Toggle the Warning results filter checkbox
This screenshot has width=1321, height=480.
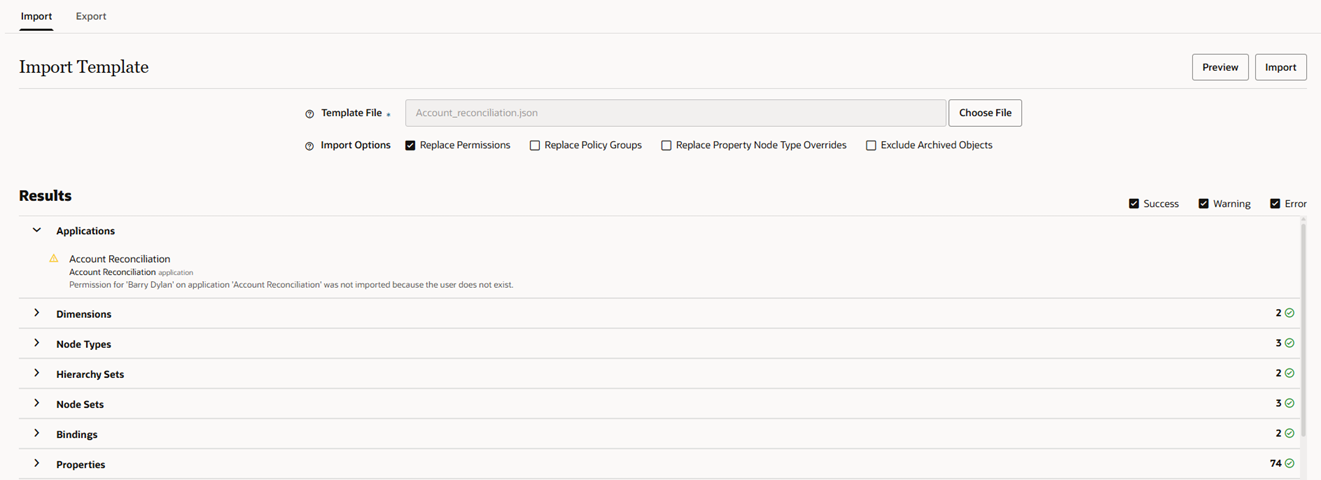[1204, 203]
